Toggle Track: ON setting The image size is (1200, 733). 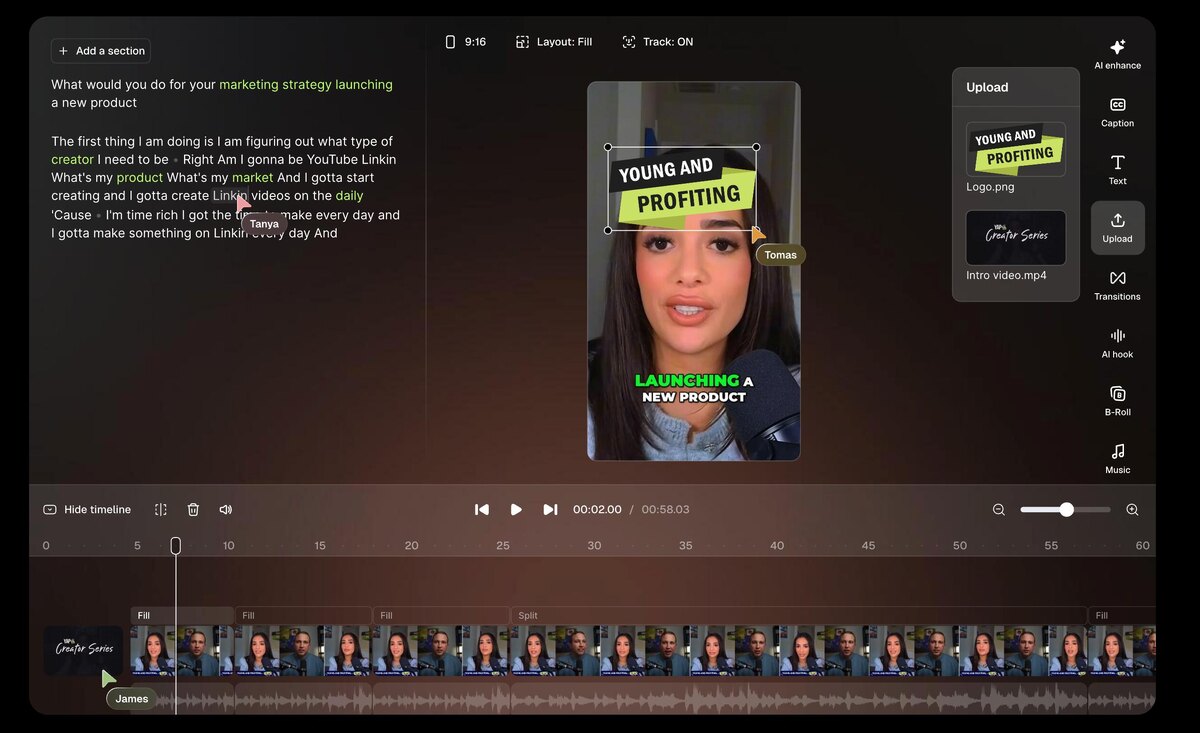[657, 42]
